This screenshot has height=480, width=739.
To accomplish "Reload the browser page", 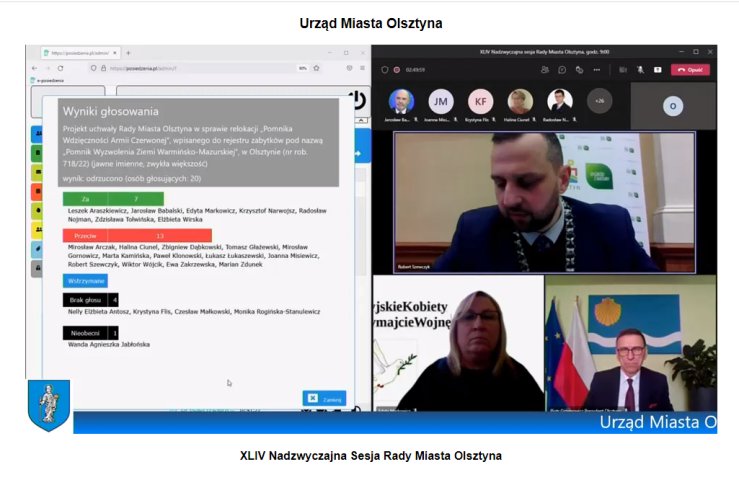I will 60,68.
